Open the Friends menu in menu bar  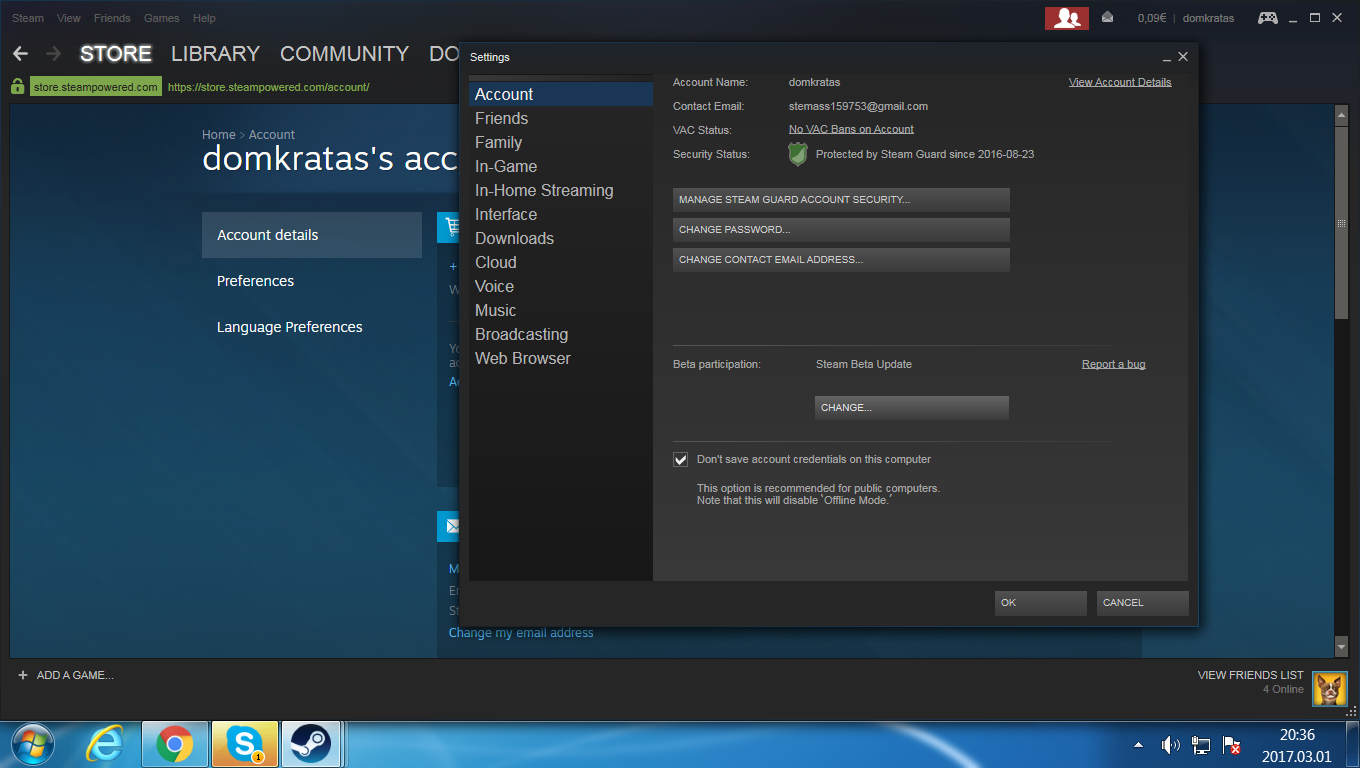point(112,18)
